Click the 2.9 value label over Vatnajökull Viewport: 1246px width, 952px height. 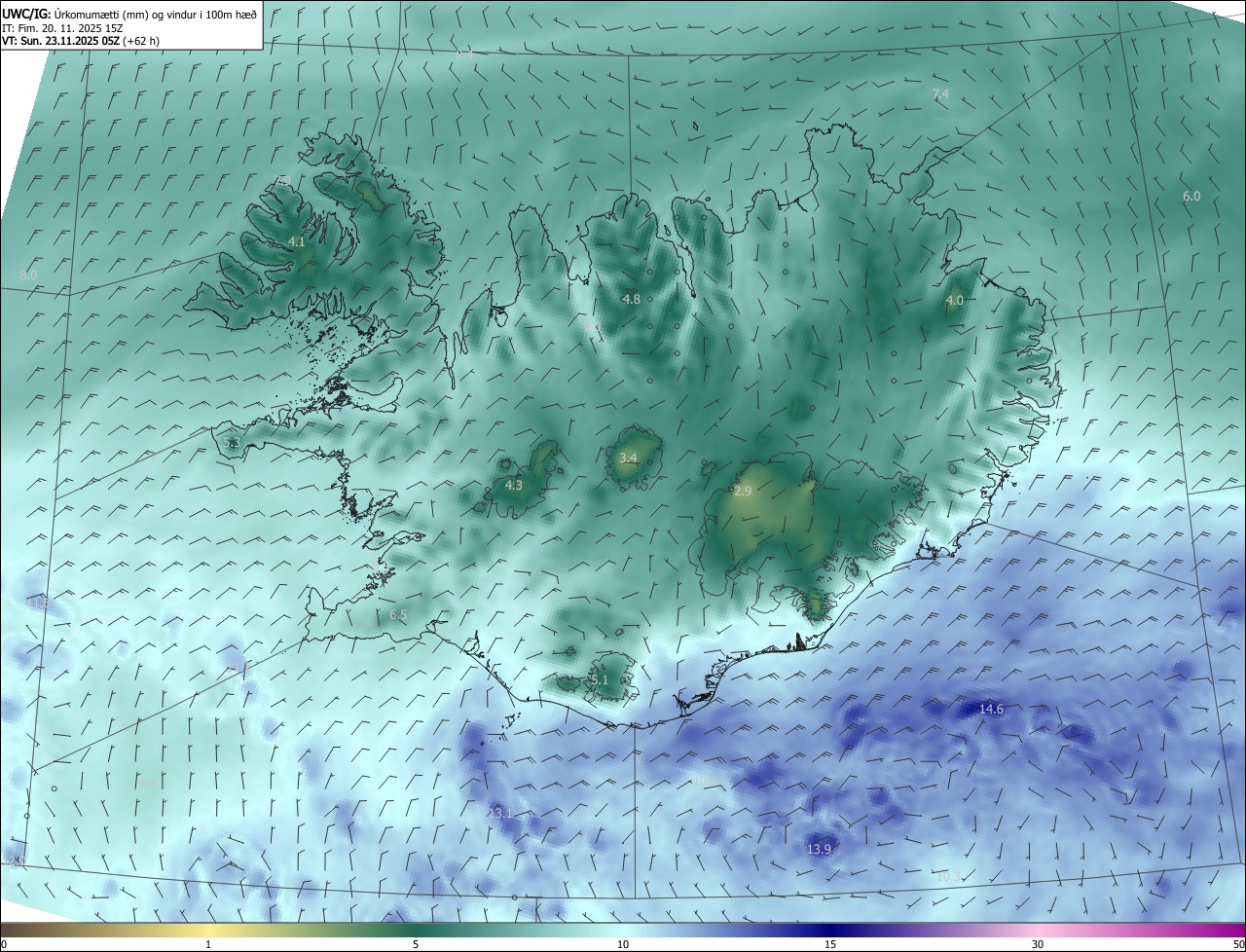pos(743,492)
